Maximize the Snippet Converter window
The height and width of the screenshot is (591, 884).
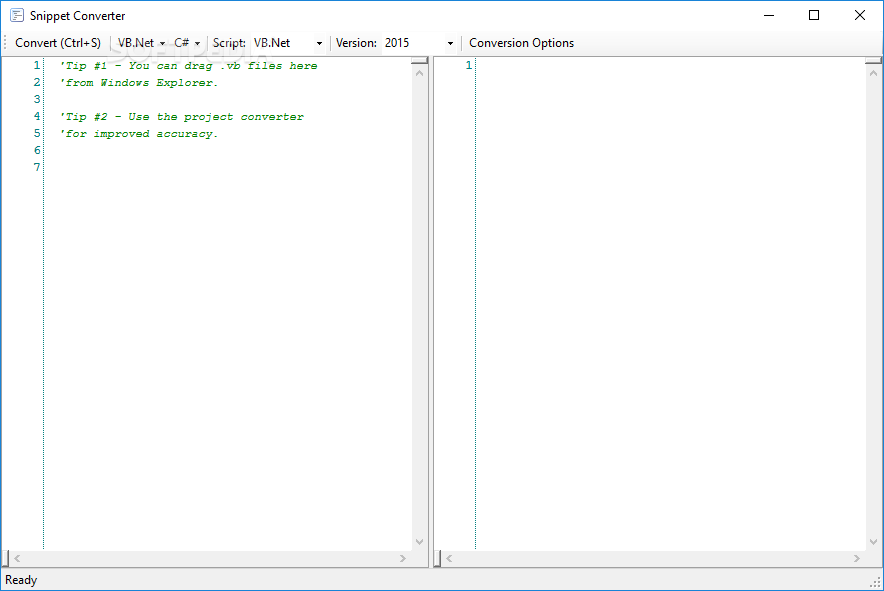(x=814, y=15)
